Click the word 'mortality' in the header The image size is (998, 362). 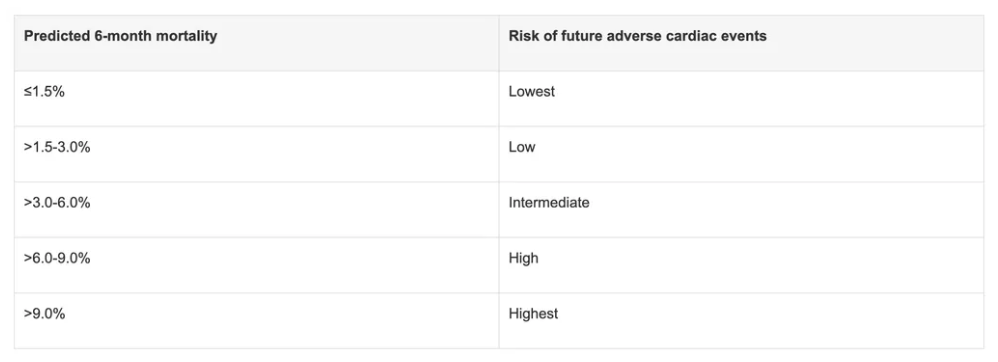pos(186,36)
